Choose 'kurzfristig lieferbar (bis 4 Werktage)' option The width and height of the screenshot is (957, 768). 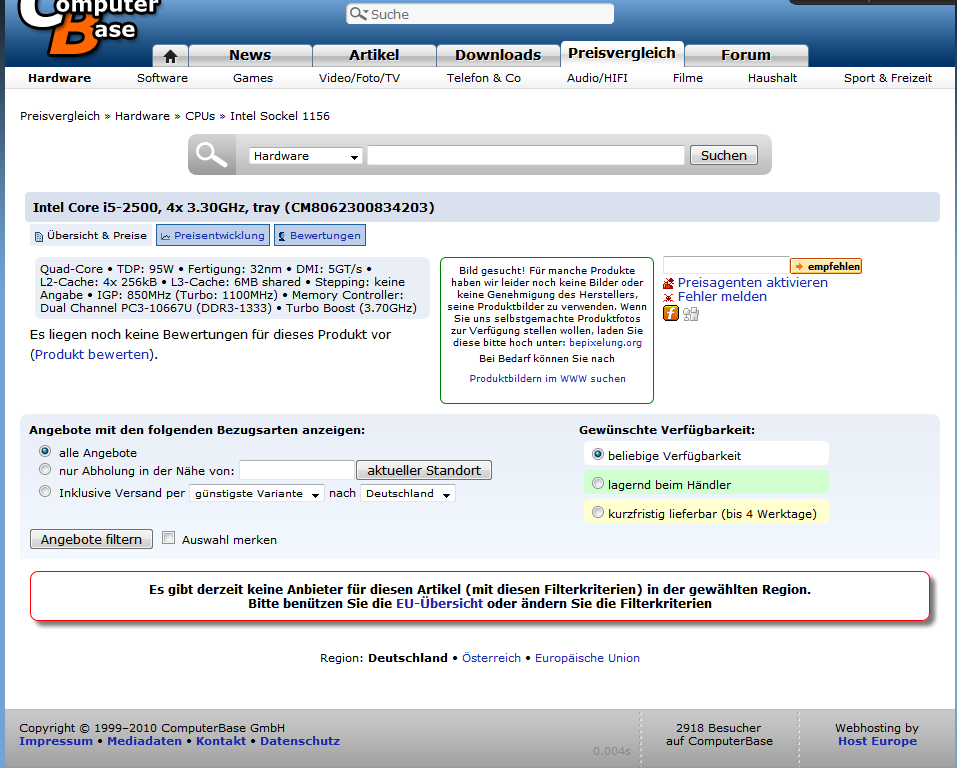[x=598, y=513]
